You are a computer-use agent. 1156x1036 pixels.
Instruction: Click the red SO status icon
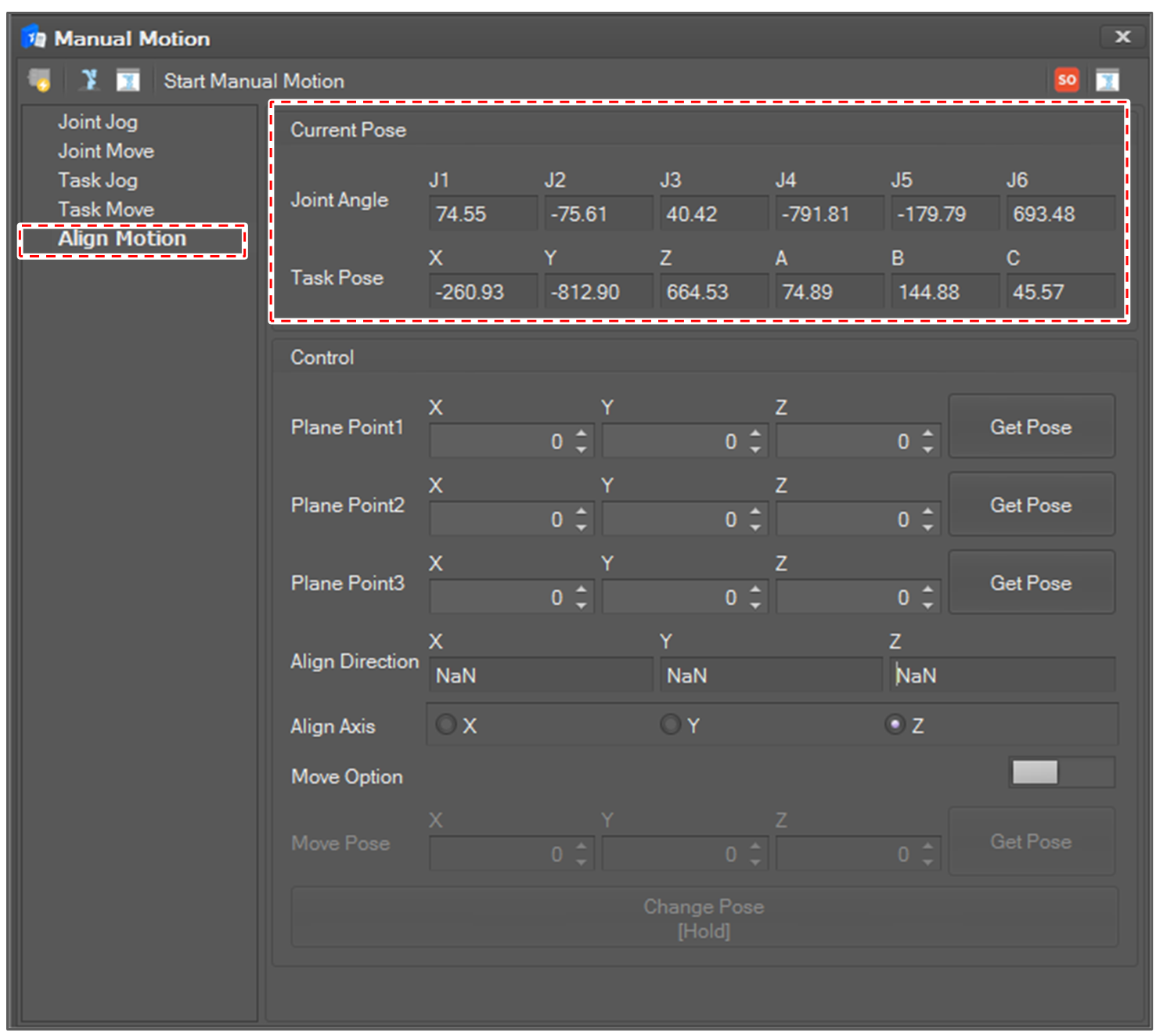(x=1066, y=80)
